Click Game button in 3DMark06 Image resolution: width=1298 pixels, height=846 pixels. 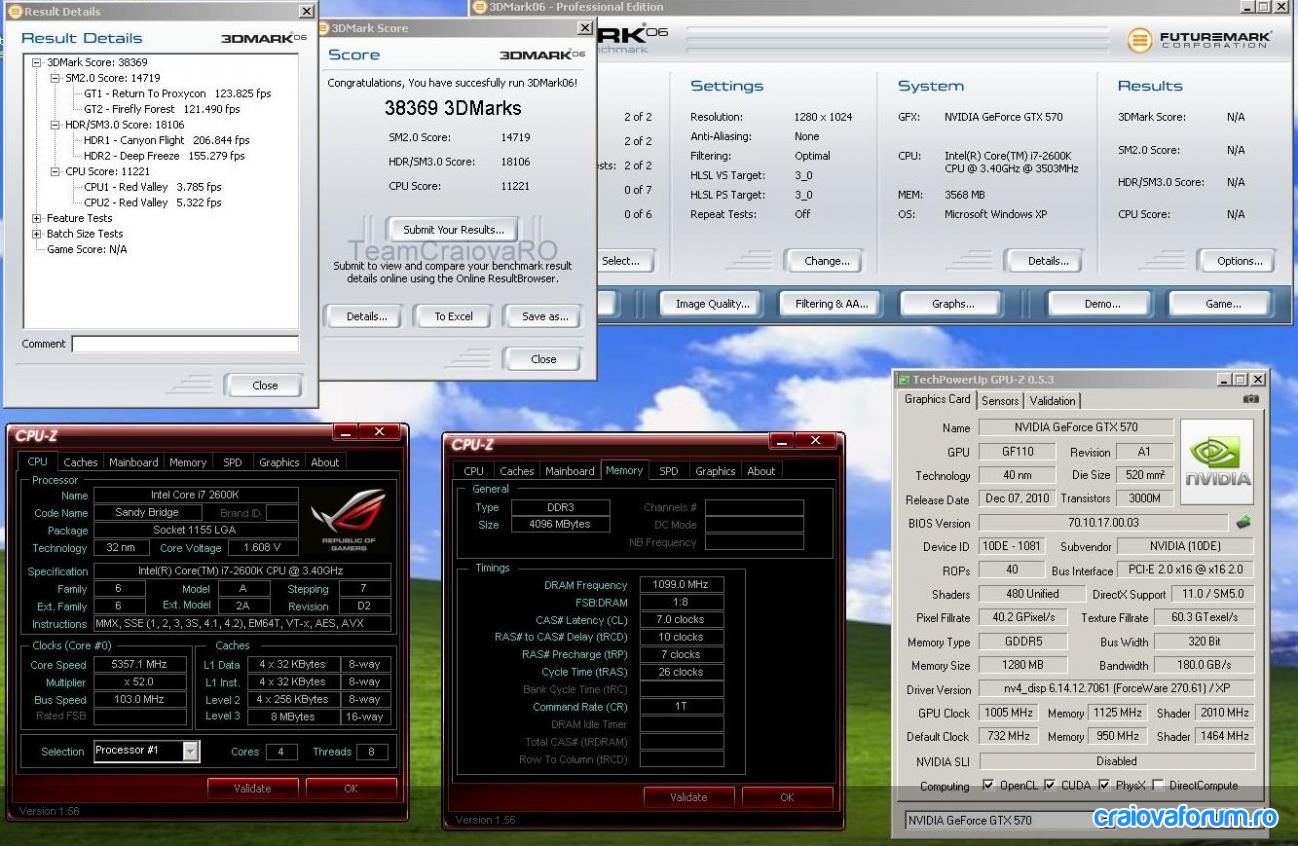pyautogui.click(x=1222, y=304)
